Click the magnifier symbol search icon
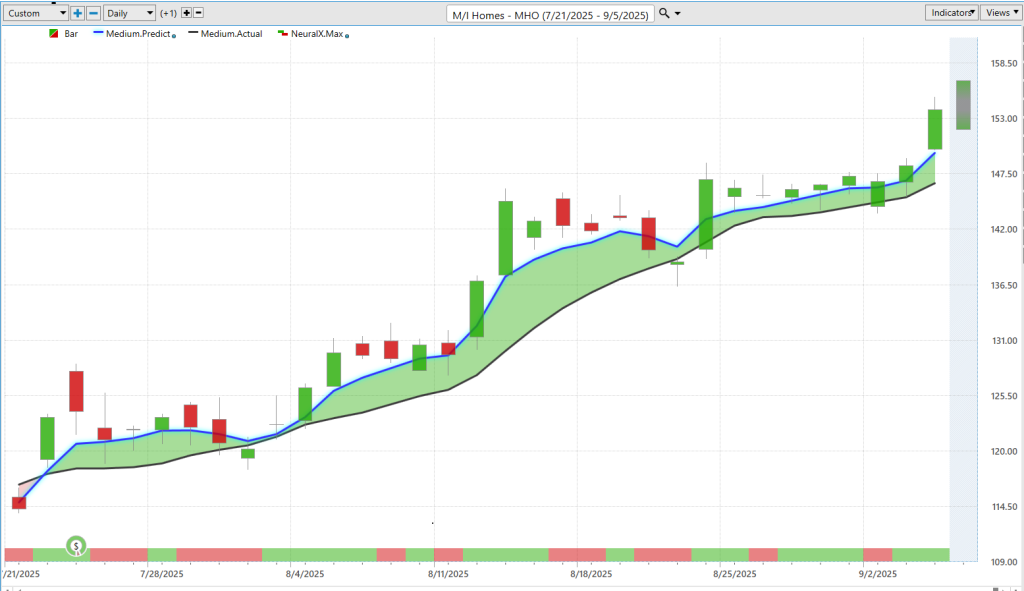This screenshot has width=1024, height=591. (x=664, y=13)
